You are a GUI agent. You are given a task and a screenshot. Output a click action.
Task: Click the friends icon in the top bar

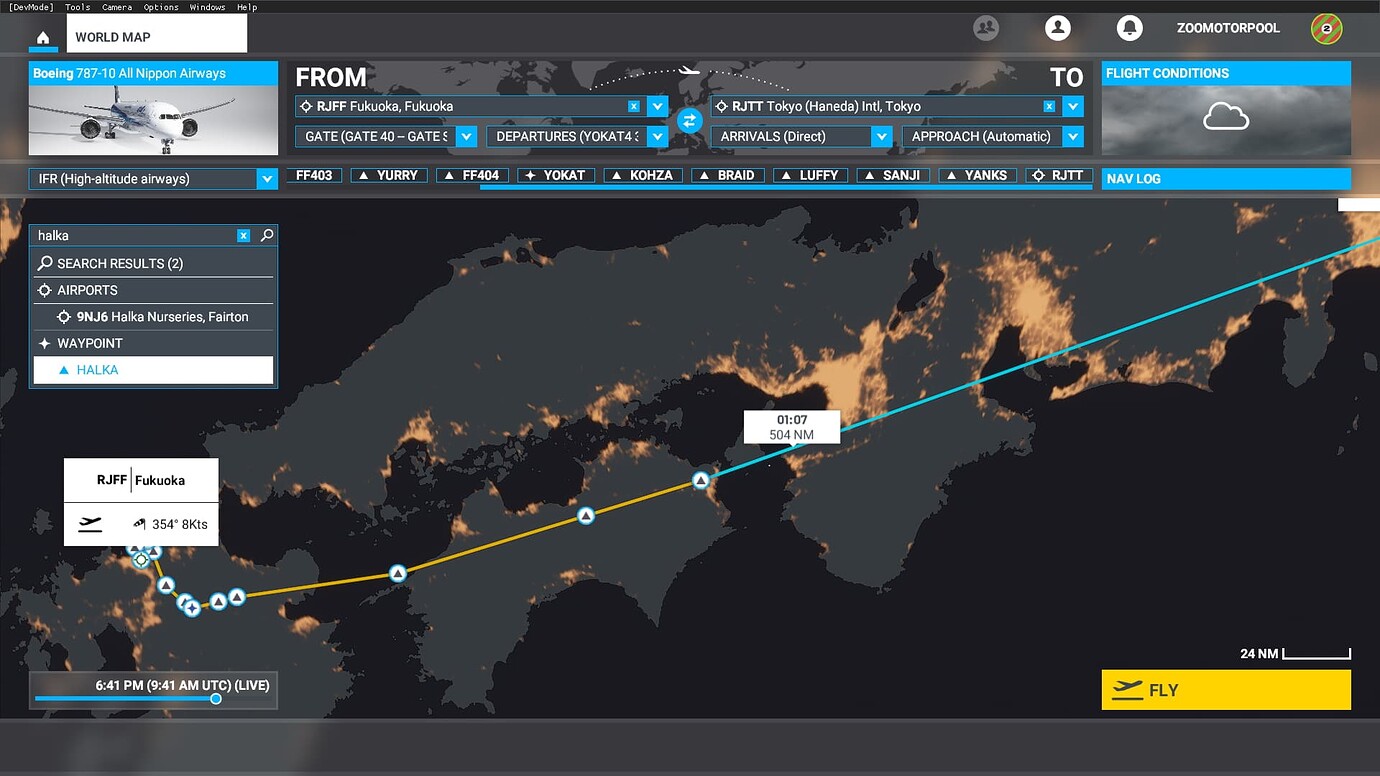click(x=986, y=28)
